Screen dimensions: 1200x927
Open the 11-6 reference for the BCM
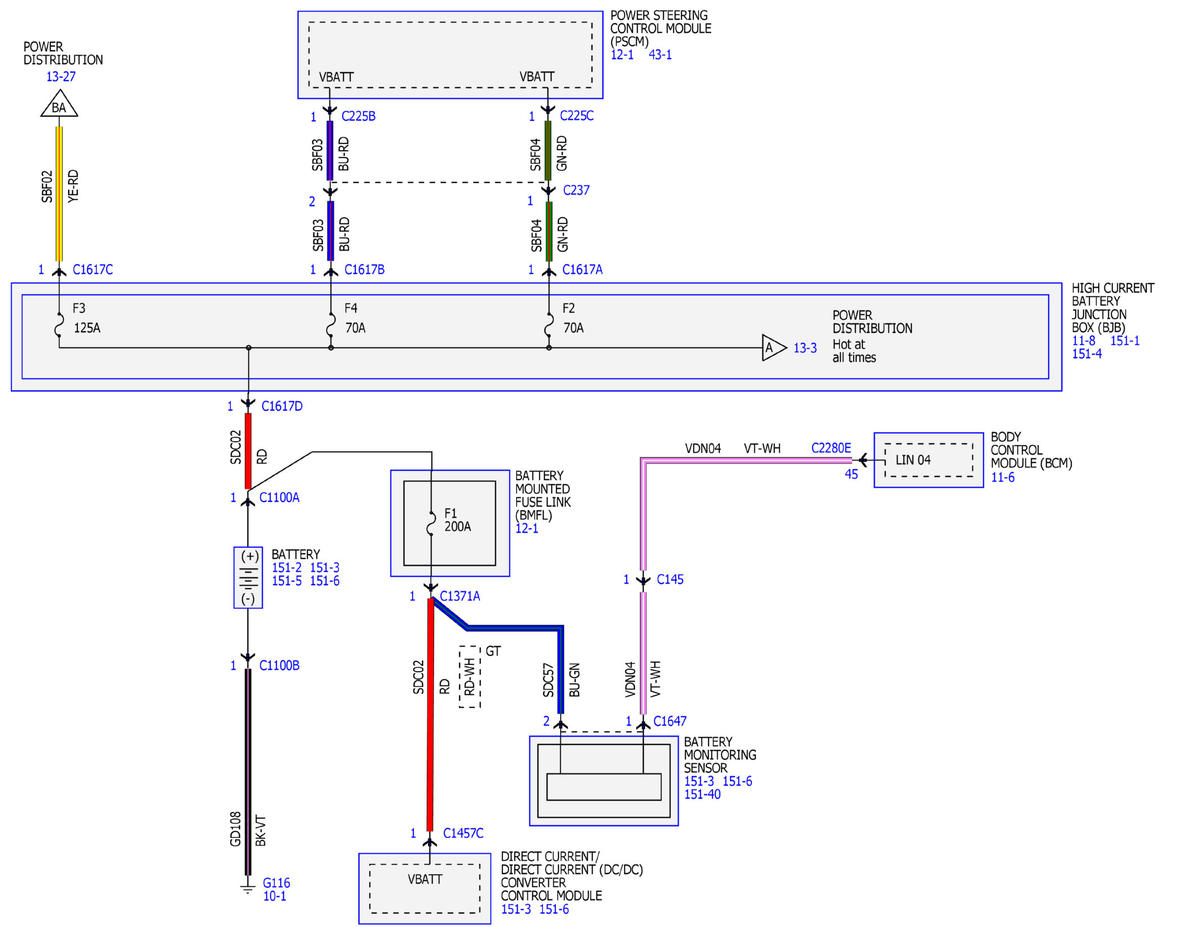(1003, 479)
